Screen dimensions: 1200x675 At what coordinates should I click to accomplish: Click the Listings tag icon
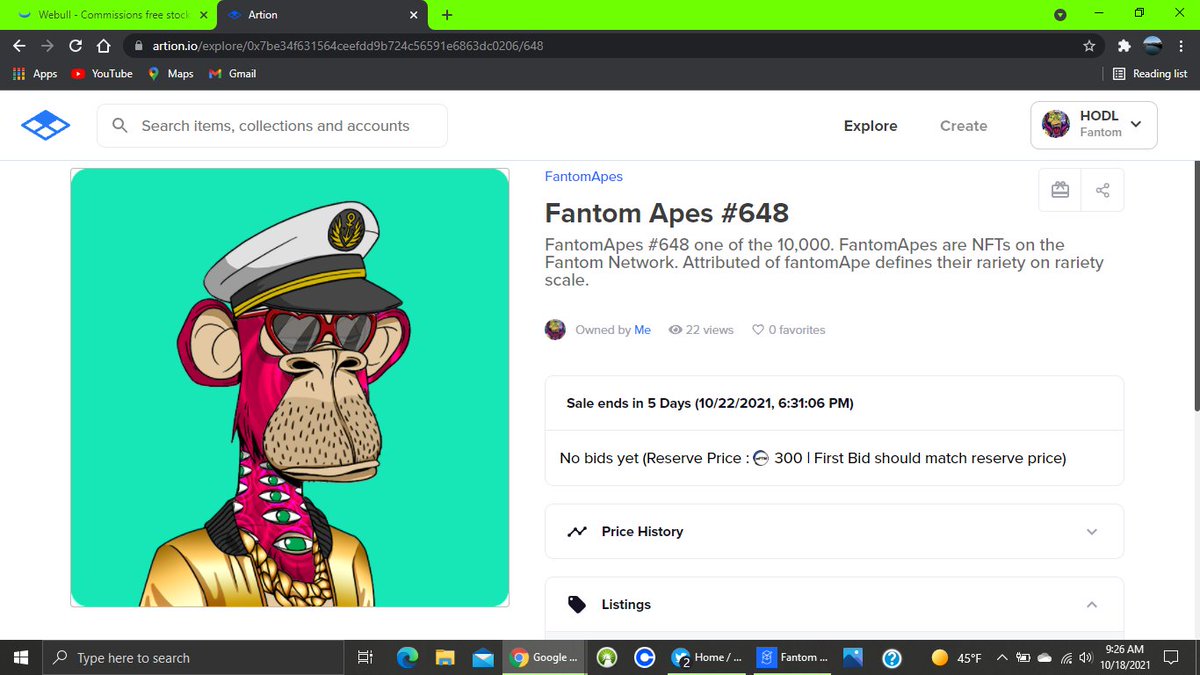click(x=577, y=605)
